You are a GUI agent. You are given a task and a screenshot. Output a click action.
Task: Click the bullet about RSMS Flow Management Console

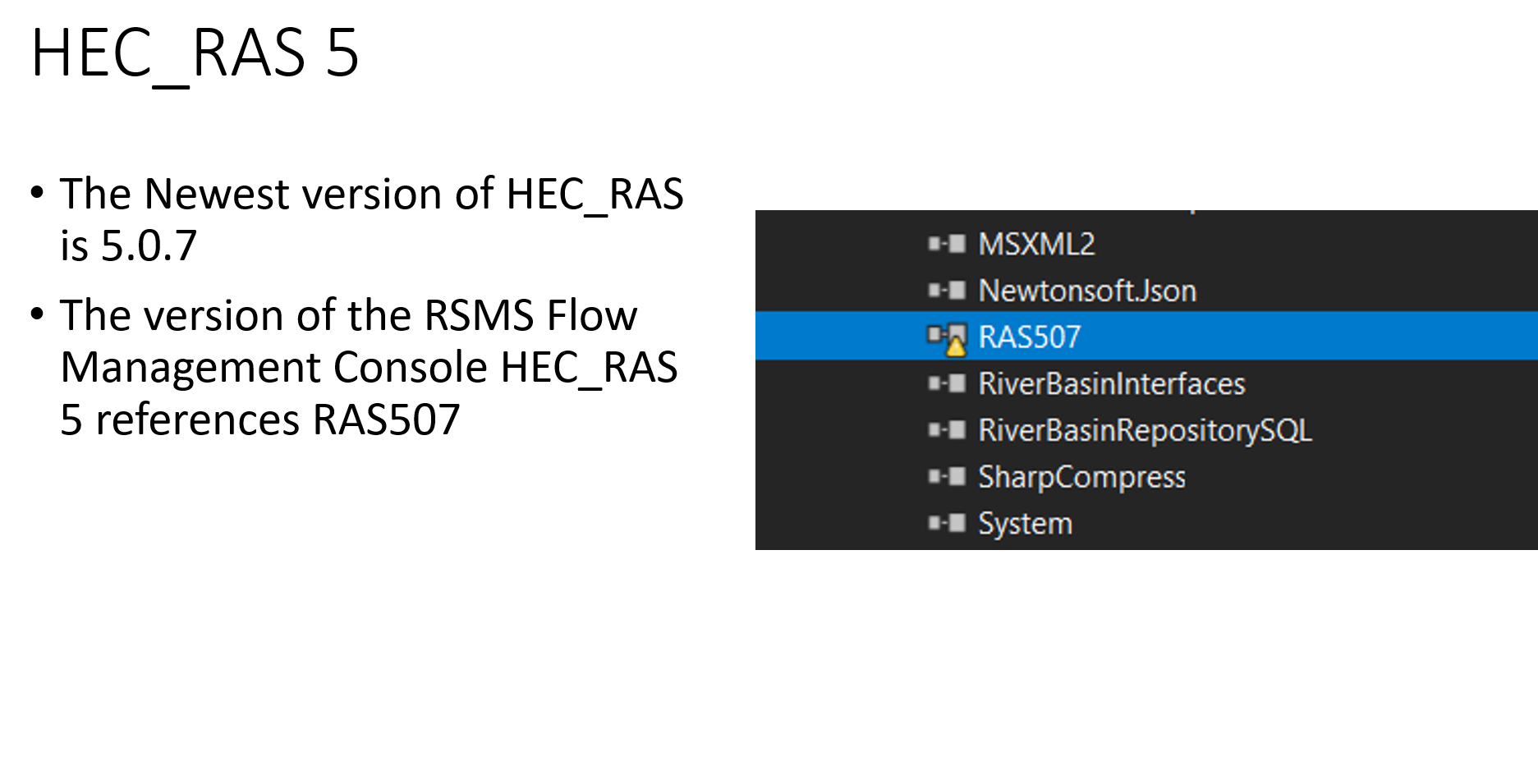(354, 367)
